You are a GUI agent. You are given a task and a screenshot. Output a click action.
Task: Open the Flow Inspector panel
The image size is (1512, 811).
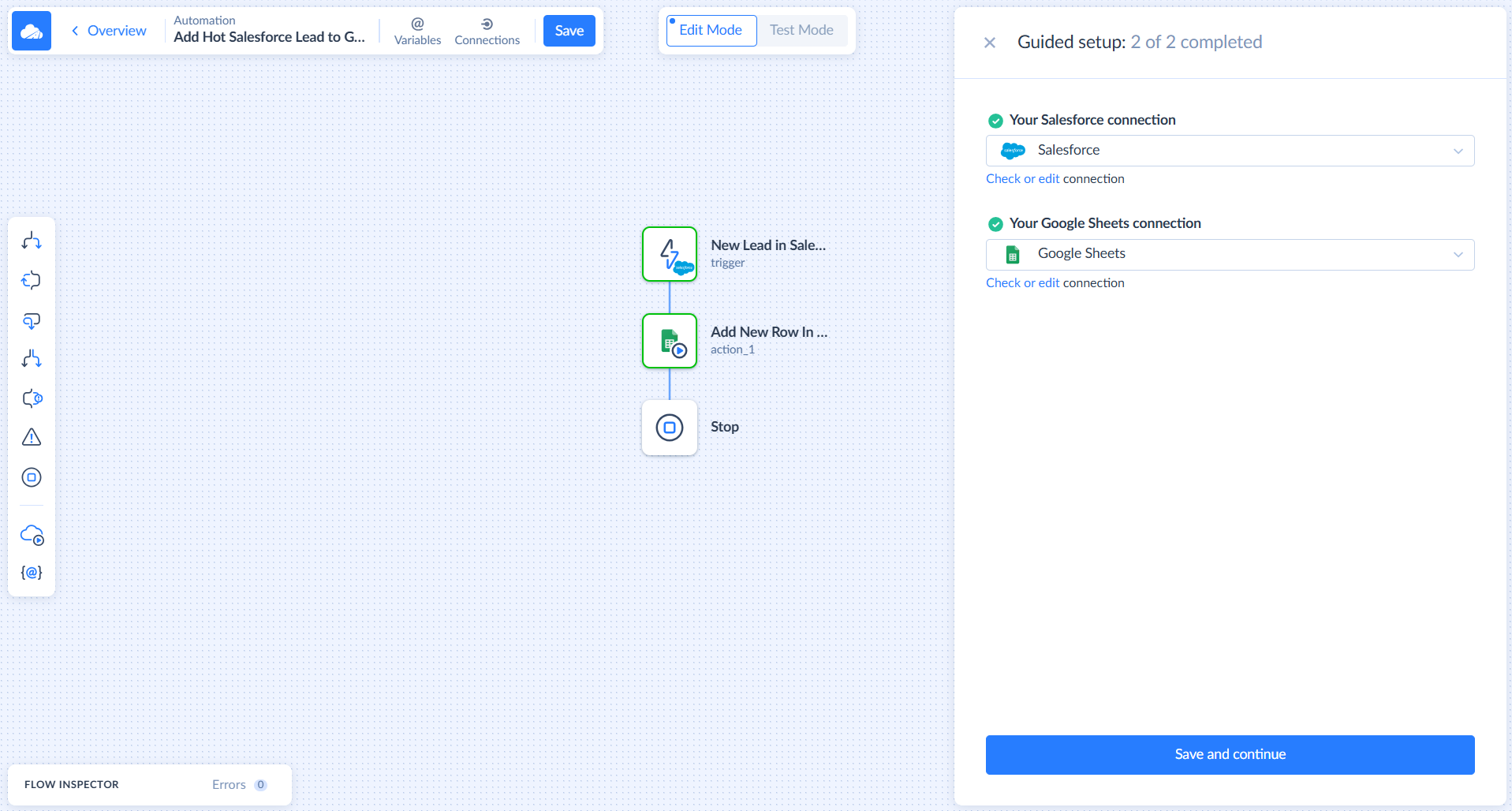[70, 784]
